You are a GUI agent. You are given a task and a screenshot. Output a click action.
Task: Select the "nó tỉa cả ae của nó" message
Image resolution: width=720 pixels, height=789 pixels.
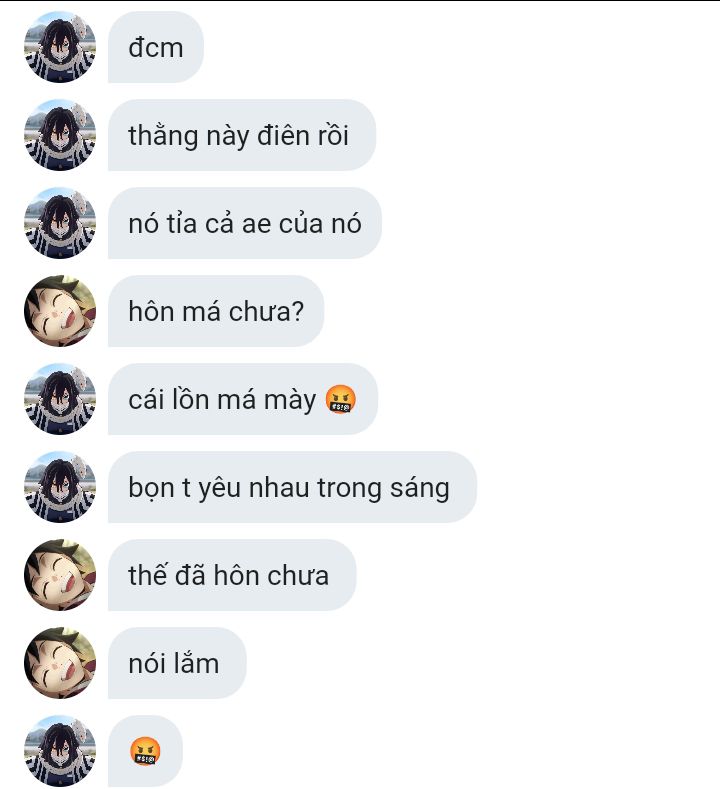coord(245,223)
